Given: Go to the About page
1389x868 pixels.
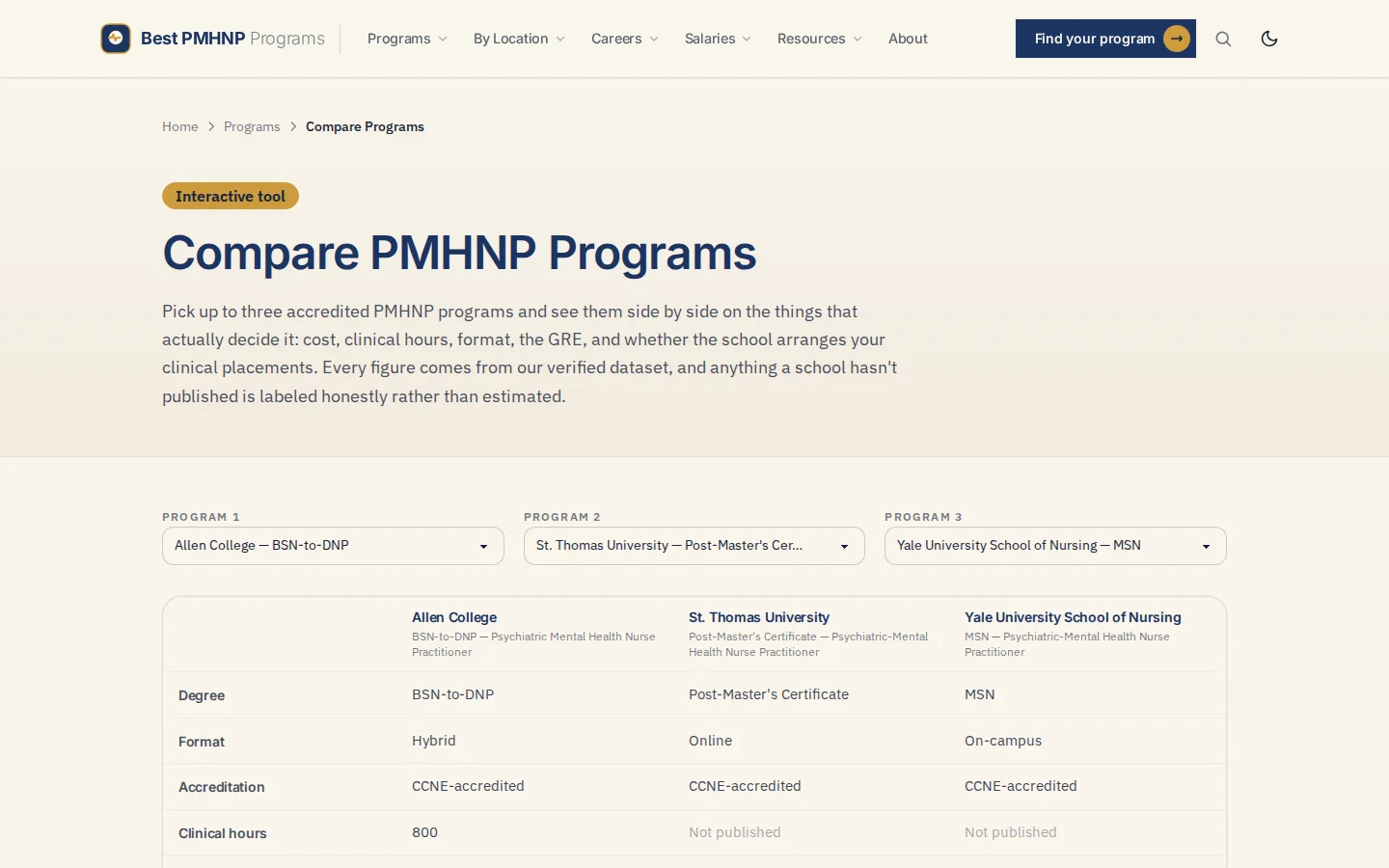Looking at the screenshot, I should [x=908, y=39].
